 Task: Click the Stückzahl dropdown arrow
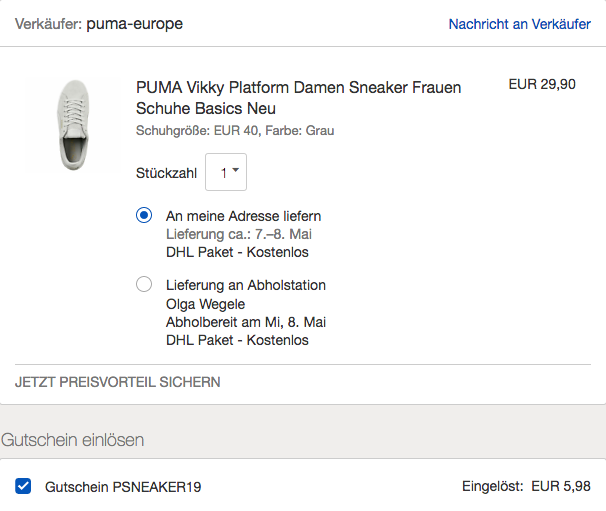click(x=236, y=170)
